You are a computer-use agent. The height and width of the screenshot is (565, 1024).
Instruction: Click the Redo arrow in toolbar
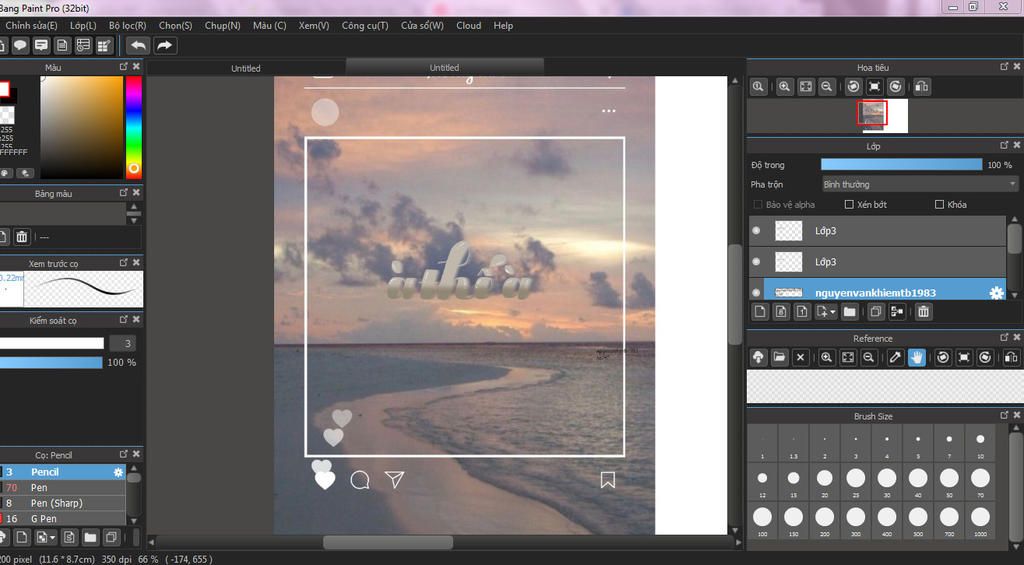tap(165, 45)
